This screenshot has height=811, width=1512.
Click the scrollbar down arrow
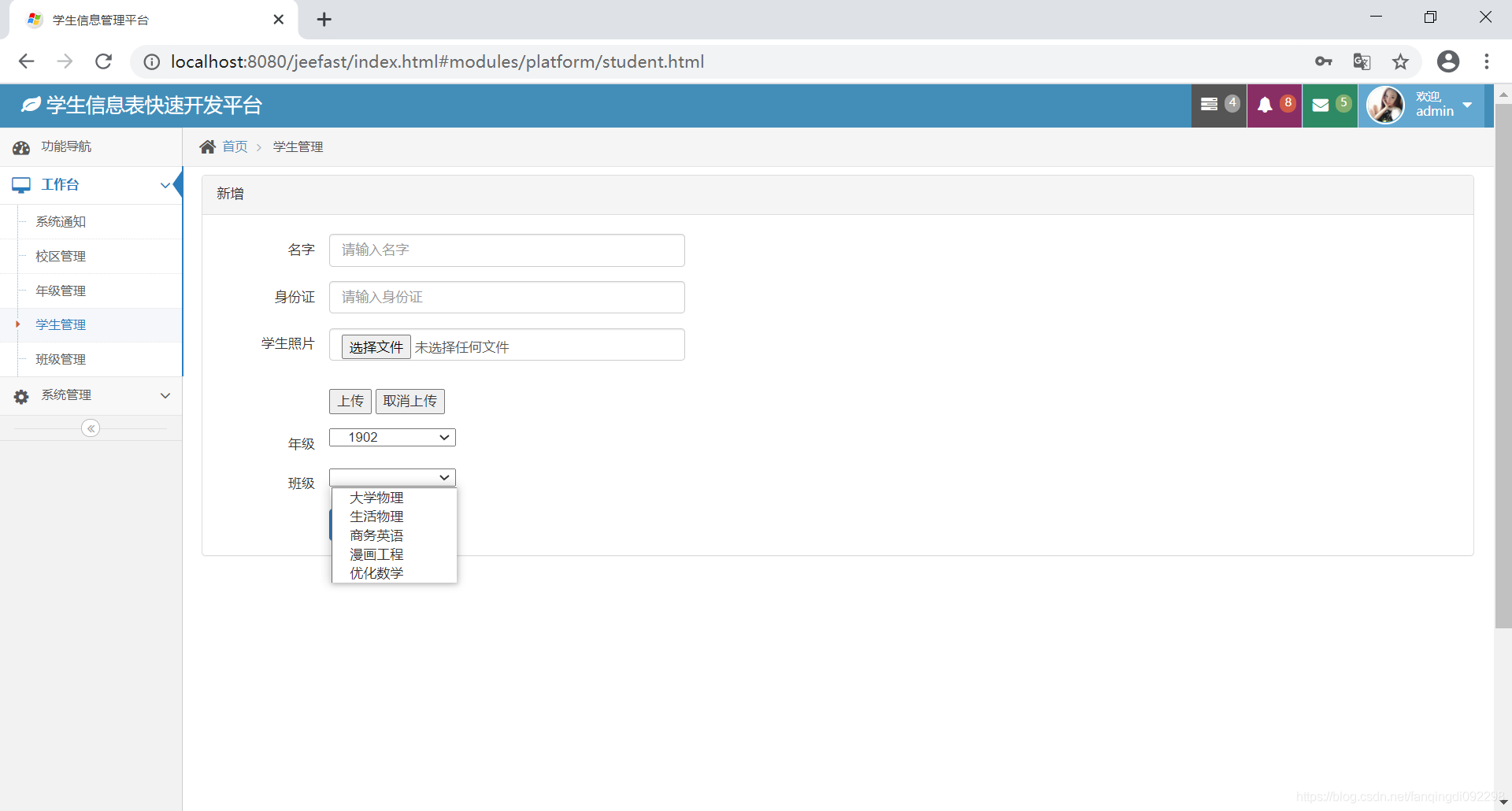pyautogui.click(x=1503, y=802)
